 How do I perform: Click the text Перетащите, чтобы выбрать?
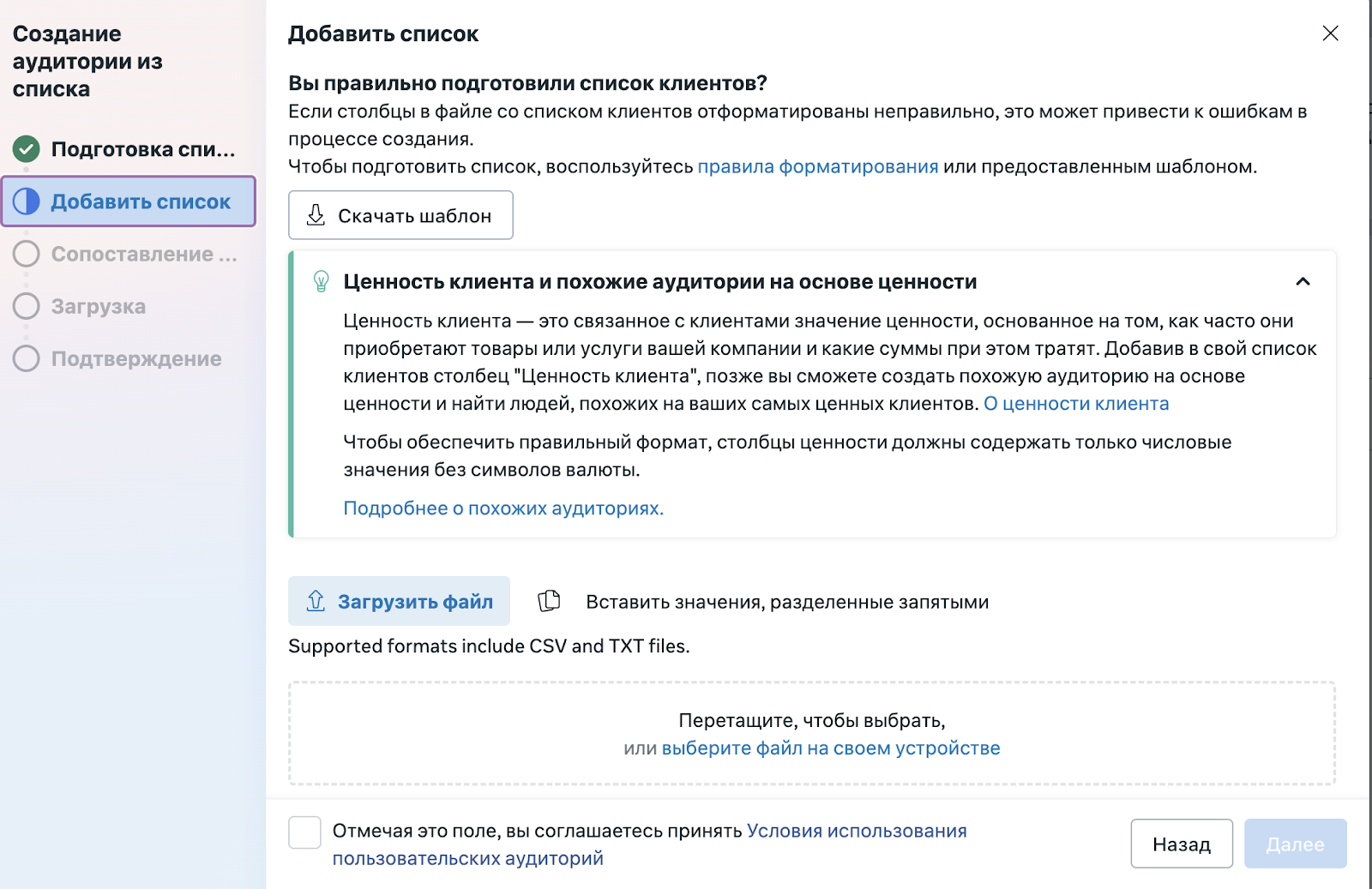(812, 720)
